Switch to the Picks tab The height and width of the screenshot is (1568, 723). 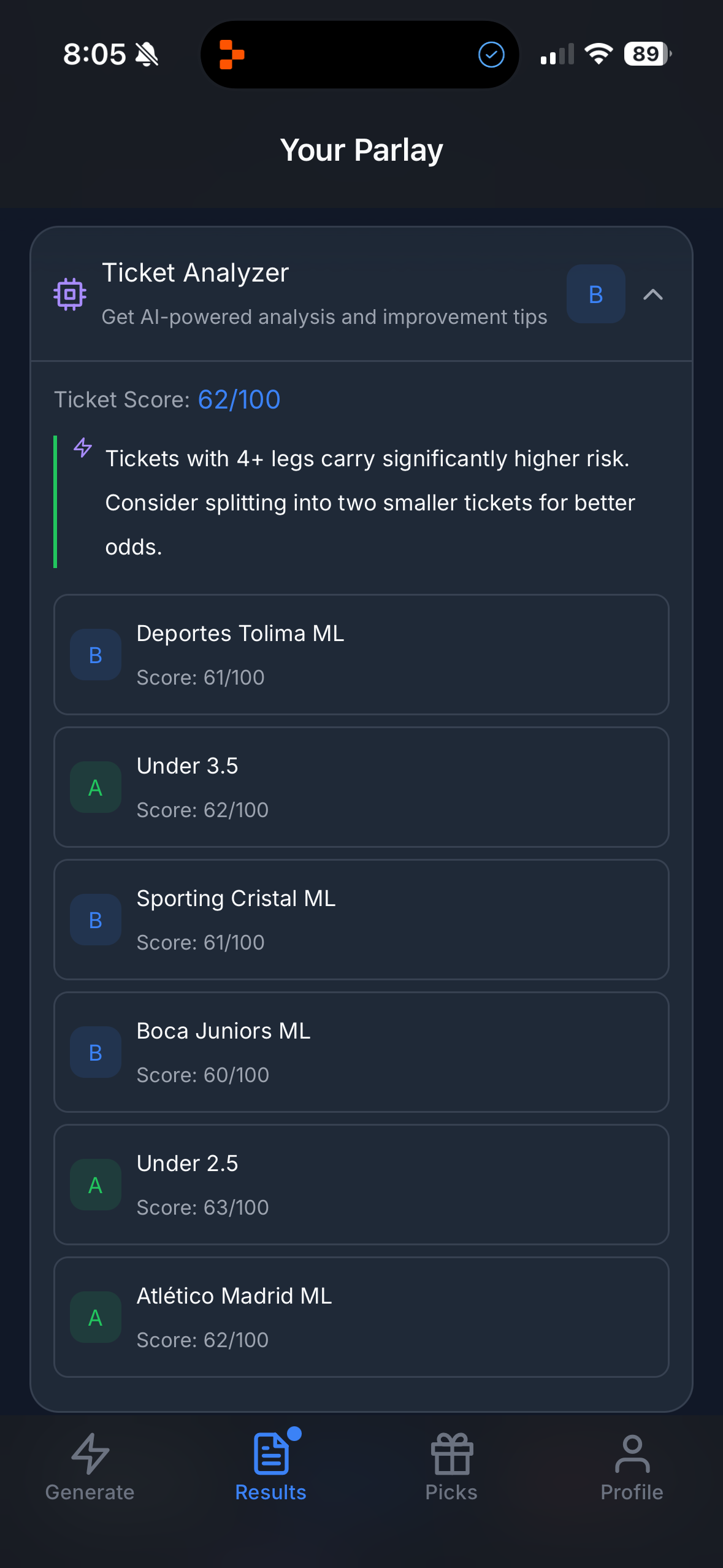[451, 1472]
